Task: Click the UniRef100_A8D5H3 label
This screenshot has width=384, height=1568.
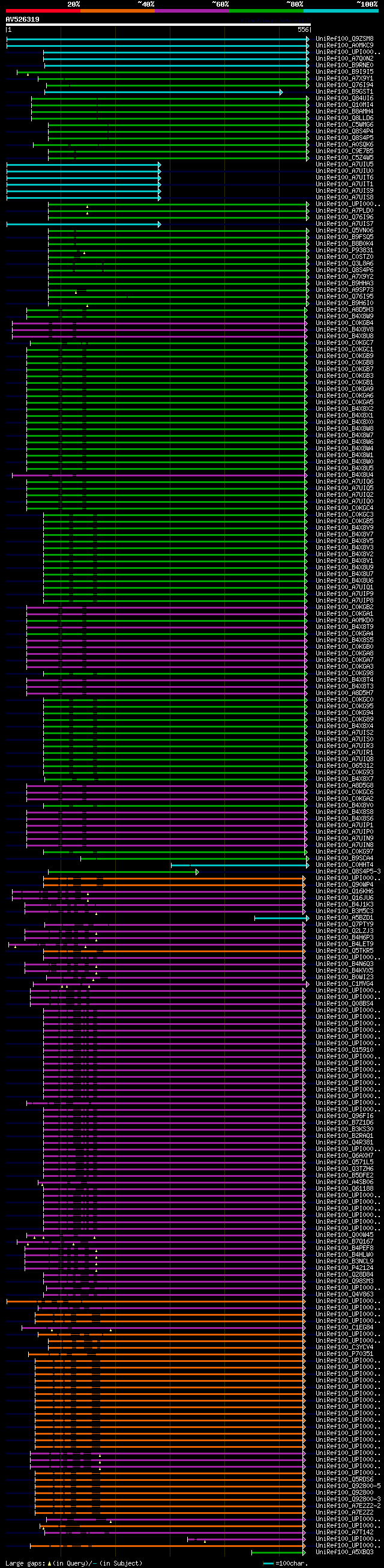Action: 344,310
